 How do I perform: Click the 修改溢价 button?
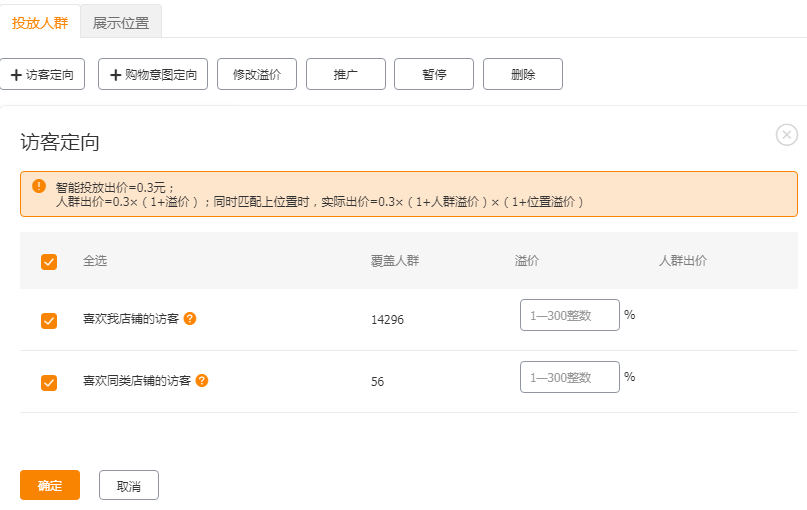click(x=257, y=75)
